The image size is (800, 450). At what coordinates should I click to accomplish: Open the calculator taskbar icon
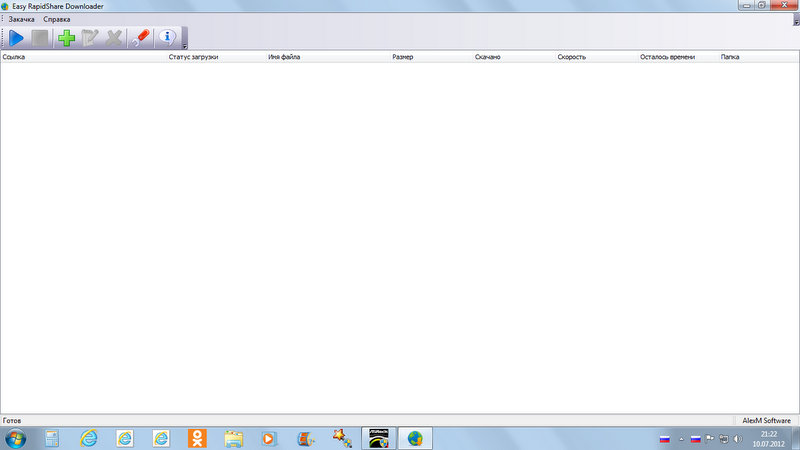tap(52, 439)
